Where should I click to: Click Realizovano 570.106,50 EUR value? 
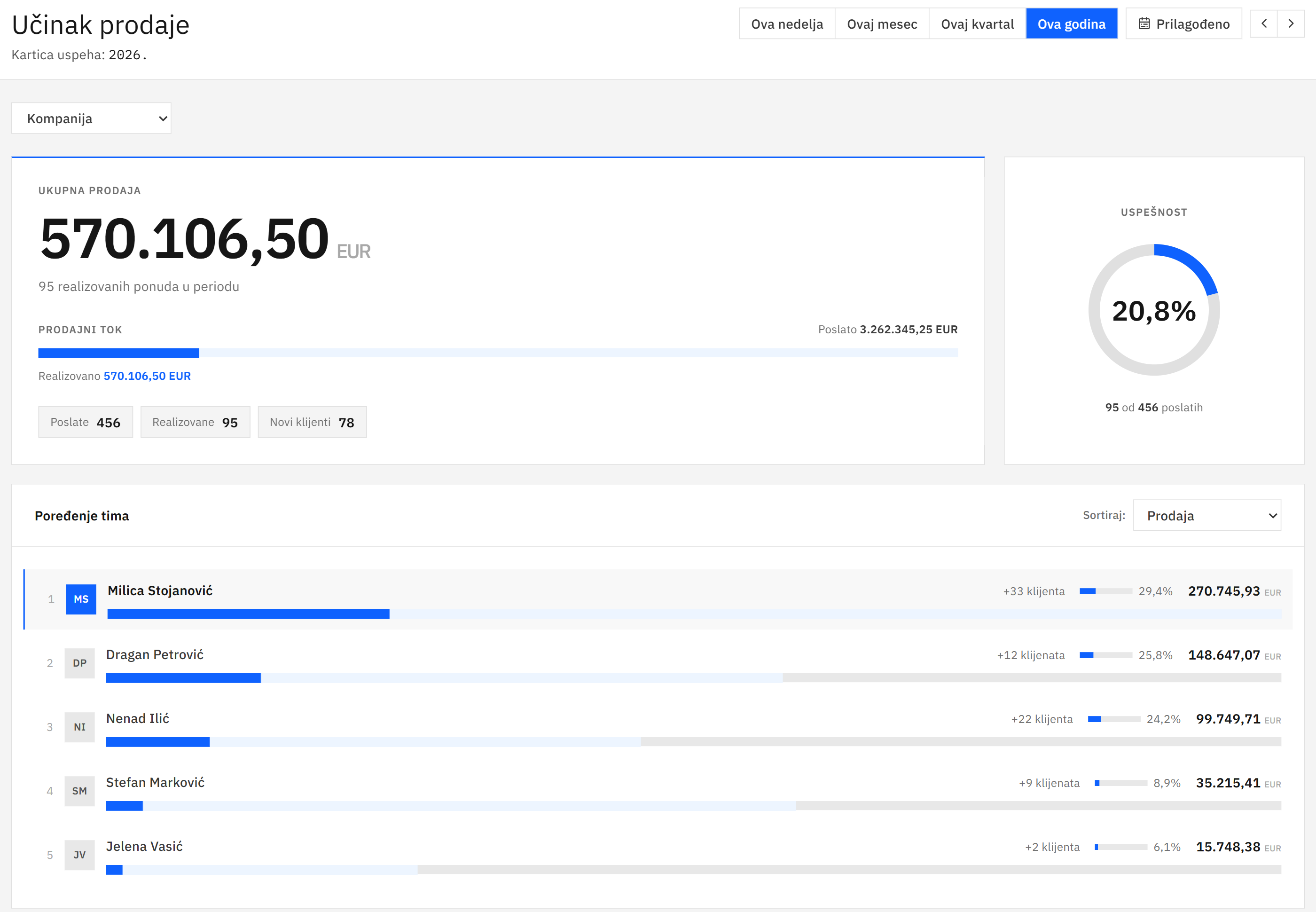click(148, 376)
